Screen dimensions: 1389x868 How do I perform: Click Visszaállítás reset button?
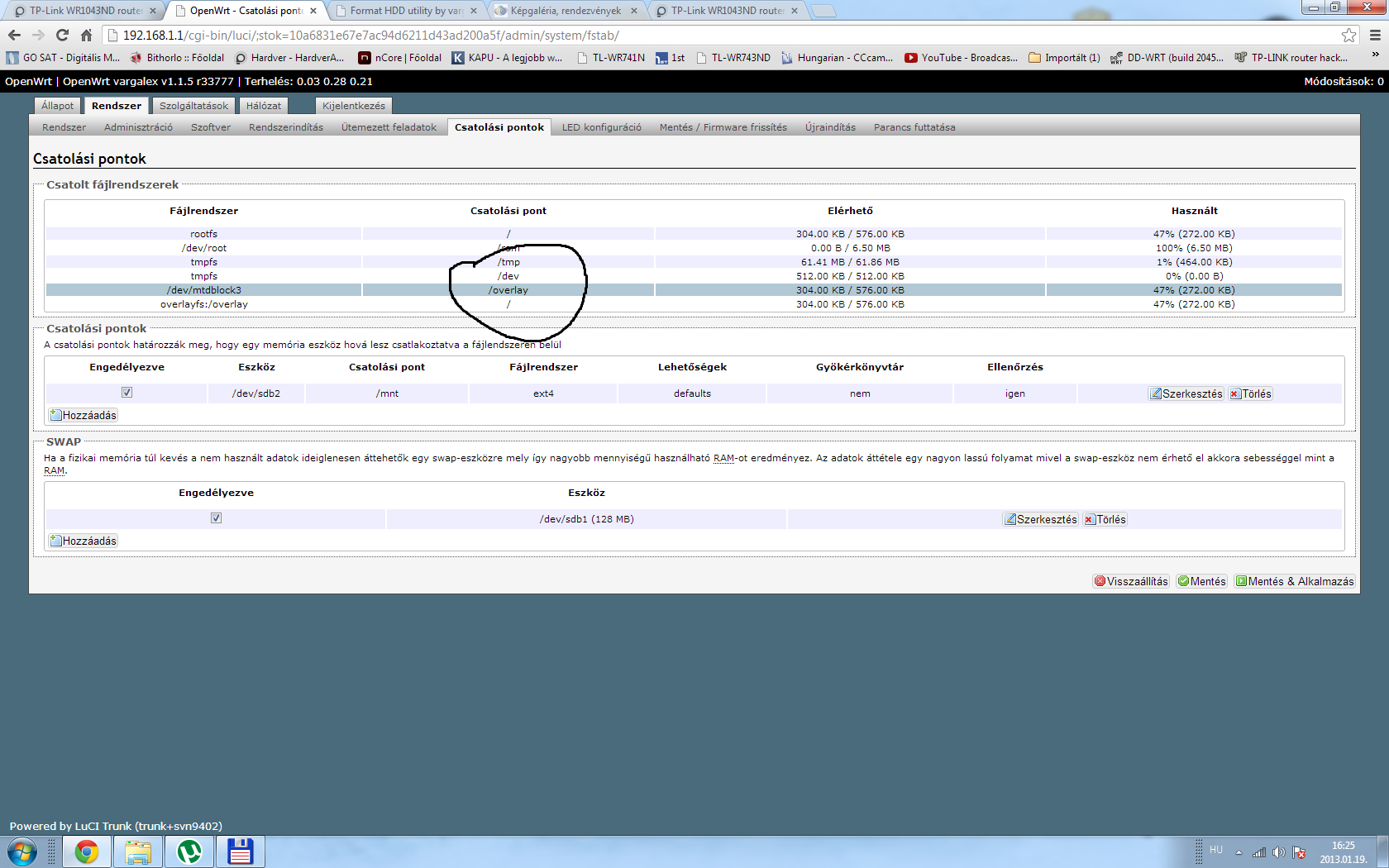pyautogui.click(x=1131, y=581)
